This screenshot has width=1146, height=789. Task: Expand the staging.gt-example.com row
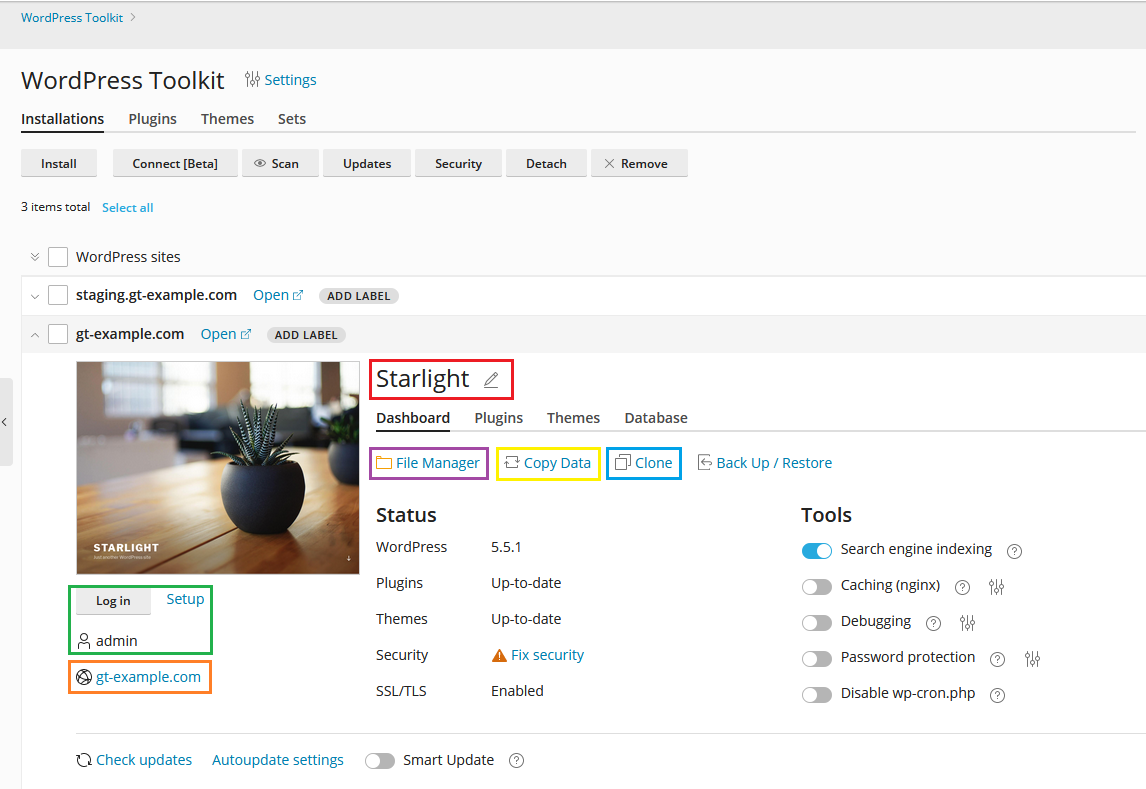click(x=34, y=297)
